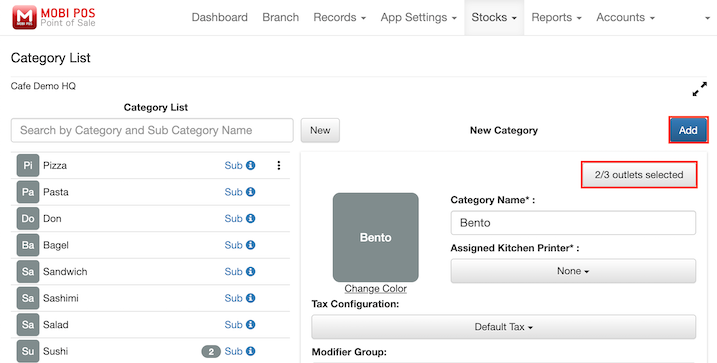The width and height of the screenshot is (717, 363).
Task: Click the Category Name field containing Bento
Action: coord(573,223)
